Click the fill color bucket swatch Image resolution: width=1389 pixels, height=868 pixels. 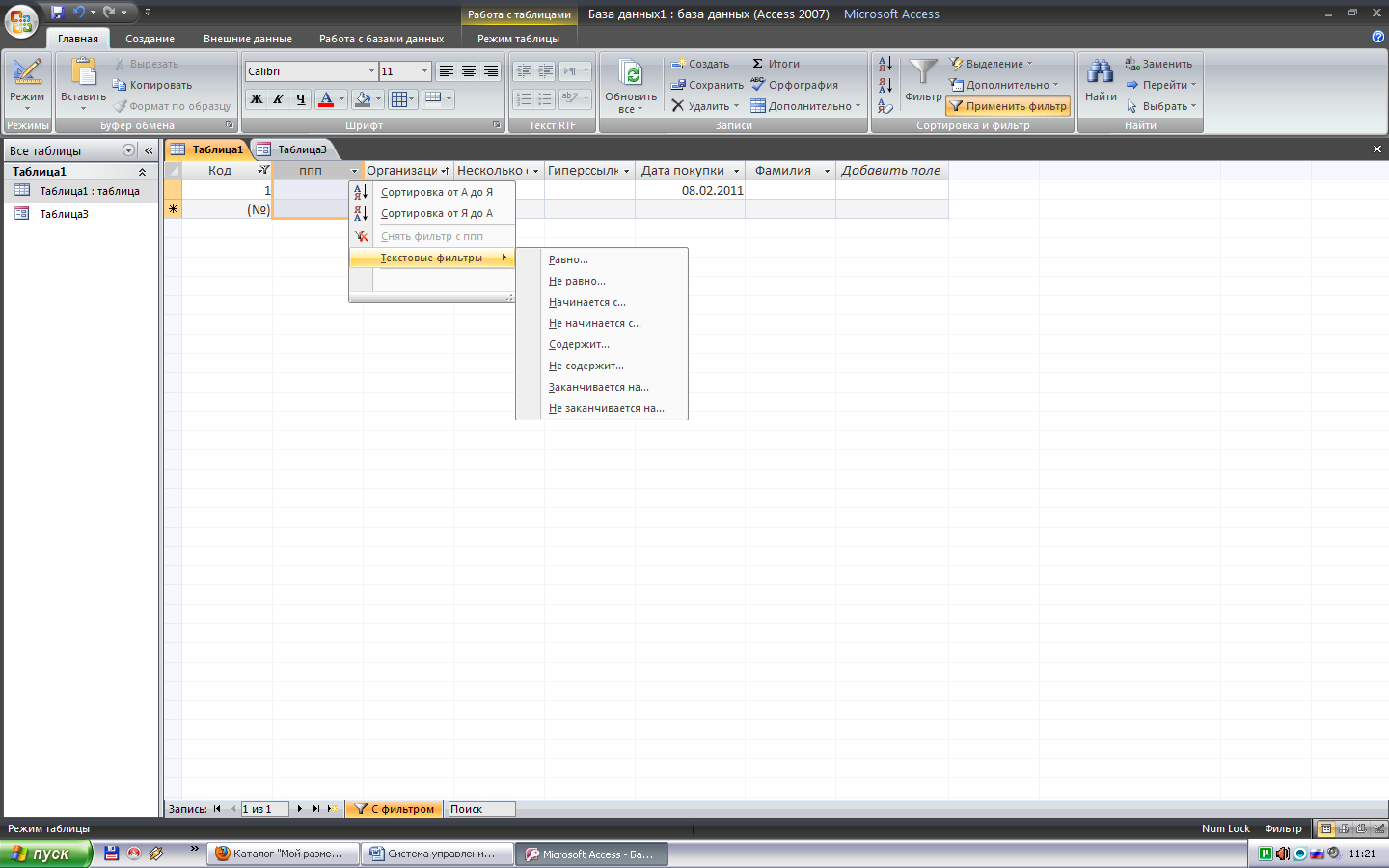click(x=363, y=98)
